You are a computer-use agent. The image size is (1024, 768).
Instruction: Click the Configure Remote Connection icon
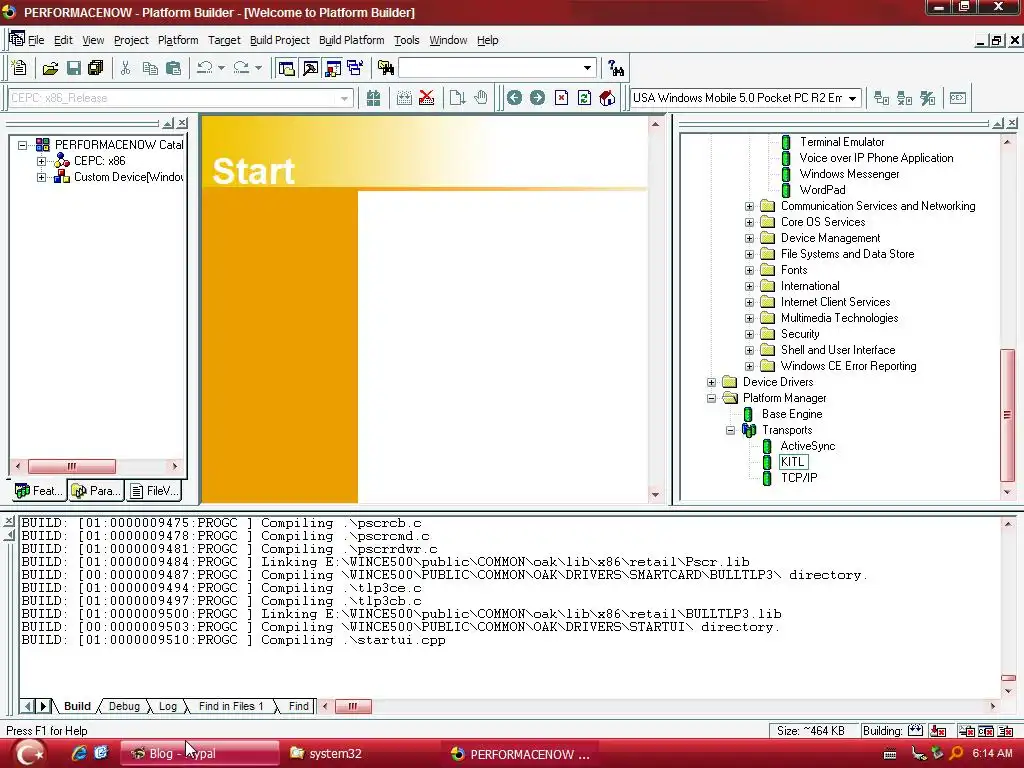coord(928,98)
